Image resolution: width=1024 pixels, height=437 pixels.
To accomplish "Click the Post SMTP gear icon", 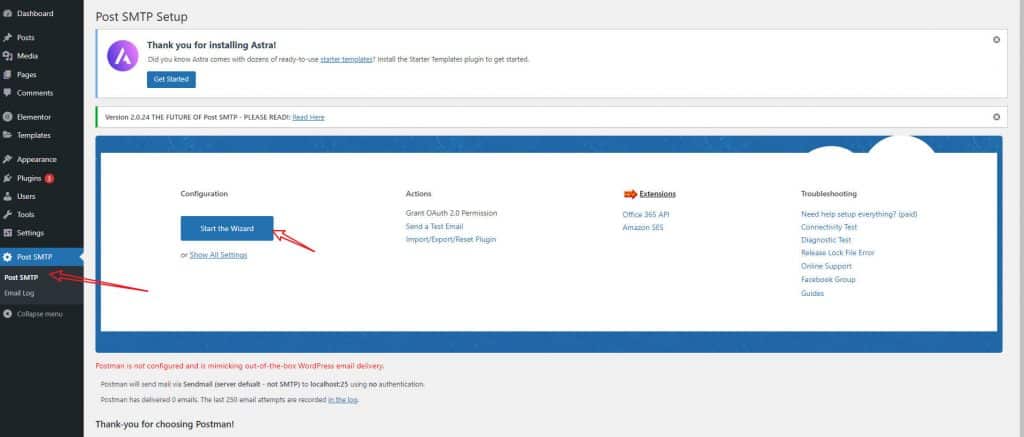I will pos(8,257).
